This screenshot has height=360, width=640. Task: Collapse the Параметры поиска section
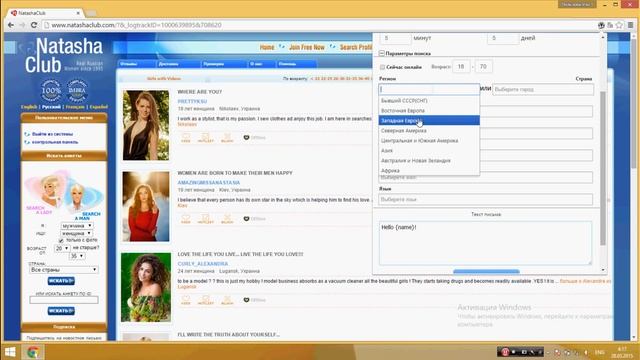coord(382,53)
